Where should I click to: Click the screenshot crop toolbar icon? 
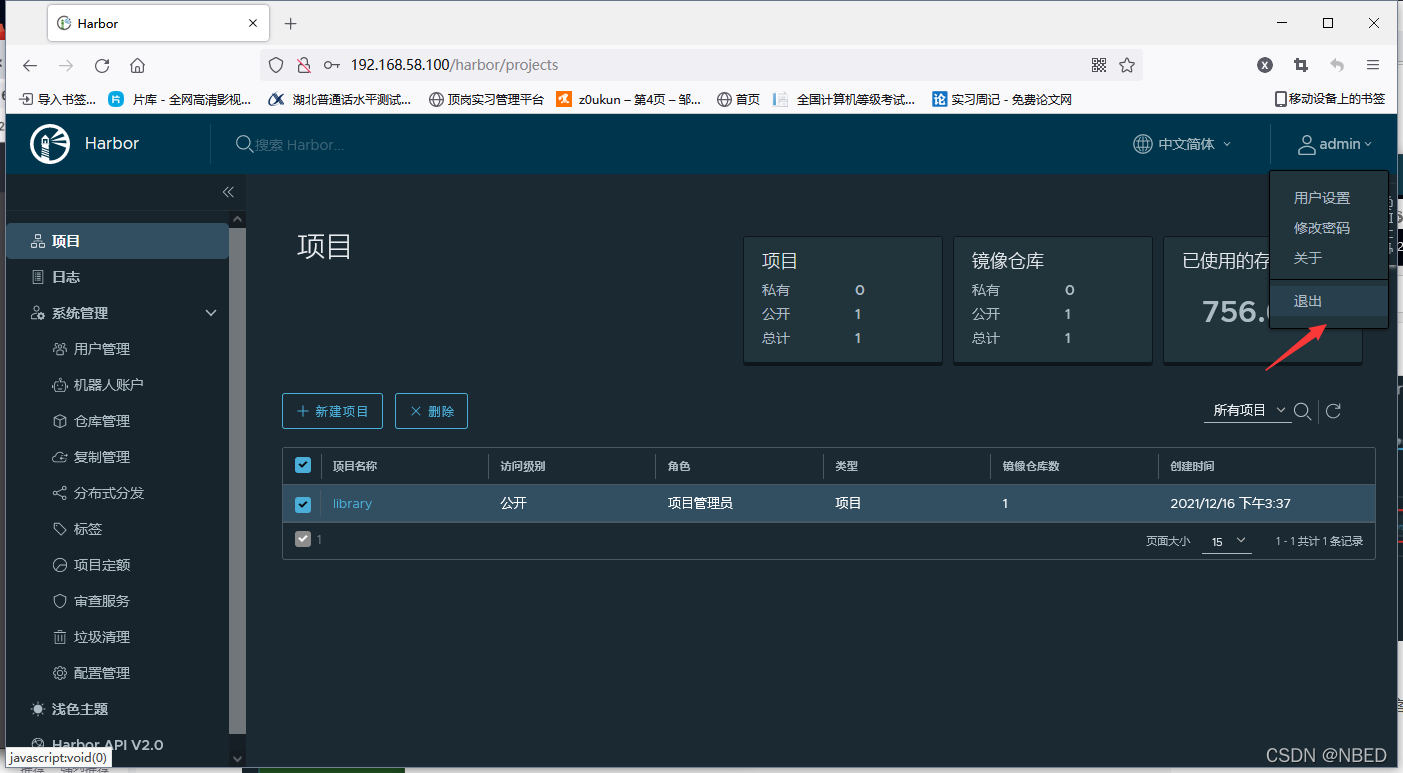click(x=1301, y=65)
